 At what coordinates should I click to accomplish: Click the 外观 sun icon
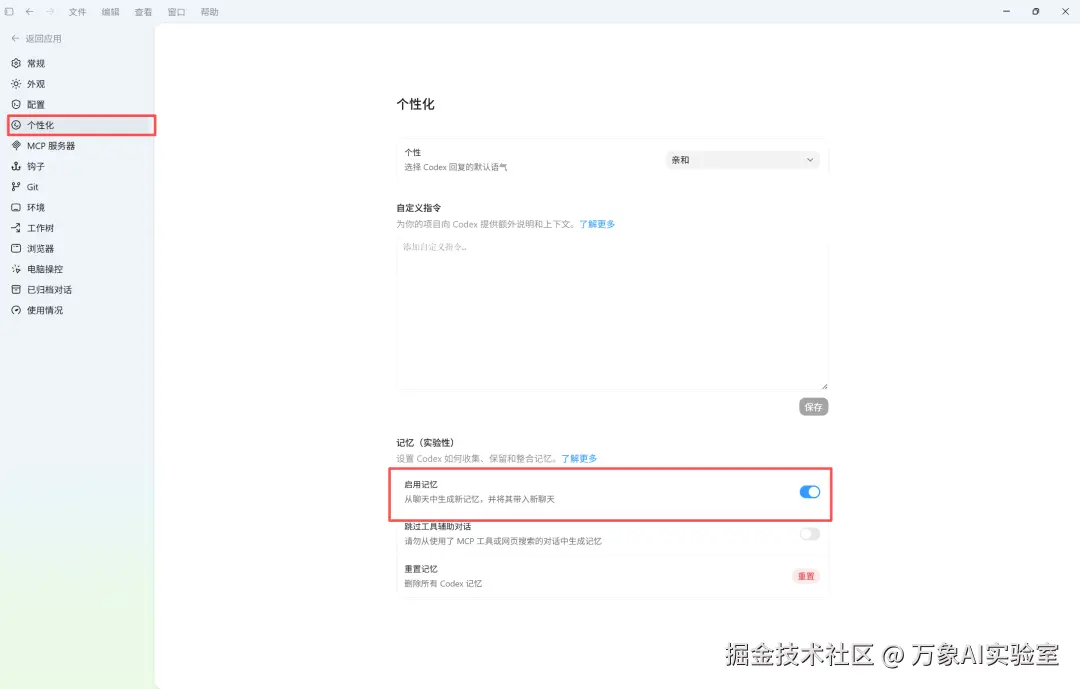click(16, 84)
